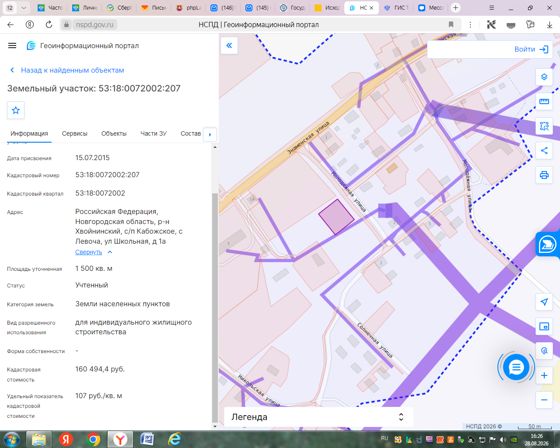Screen dimensions: 560x448
Task: Expand the tab group count dropdown
Action: point(24,8)
